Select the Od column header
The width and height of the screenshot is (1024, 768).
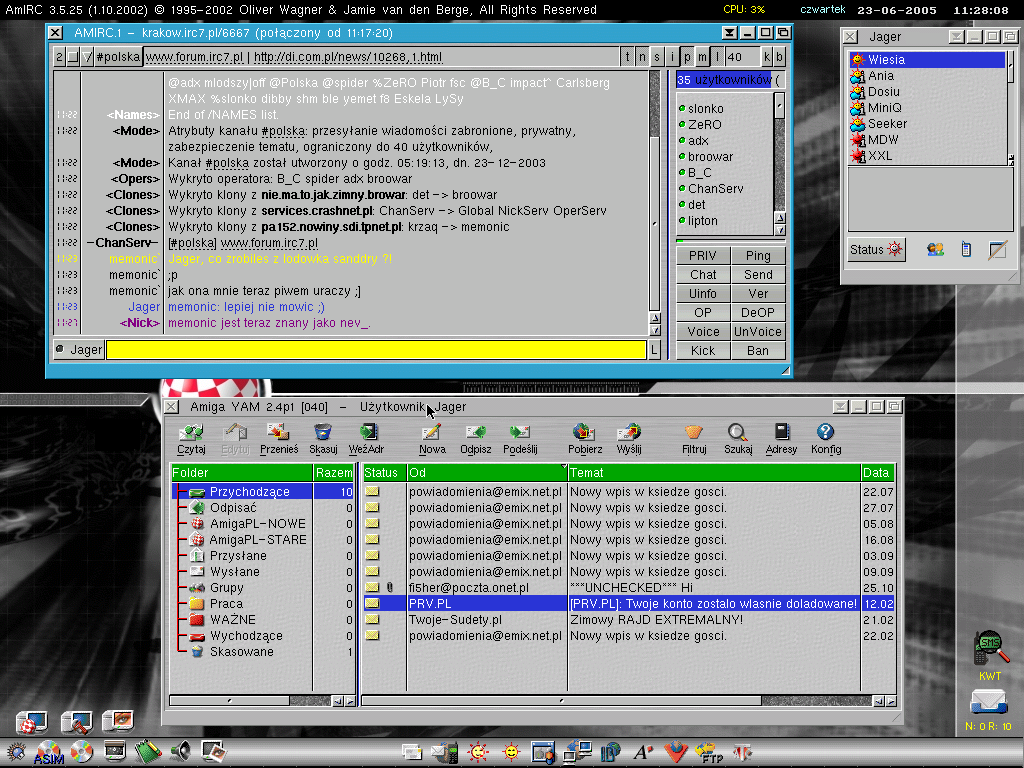(x=486, y=472)
